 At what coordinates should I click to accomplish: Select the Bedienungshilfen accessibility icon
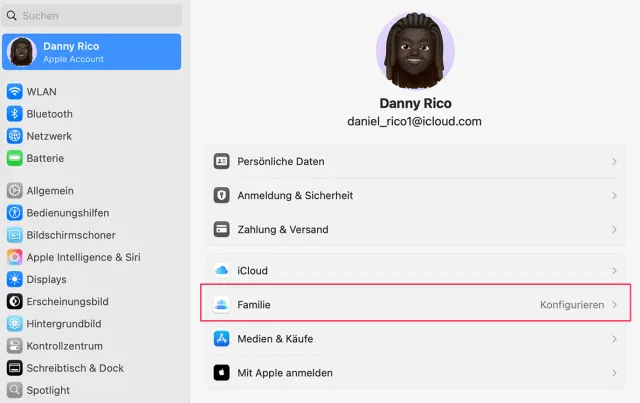click(15, 213)
